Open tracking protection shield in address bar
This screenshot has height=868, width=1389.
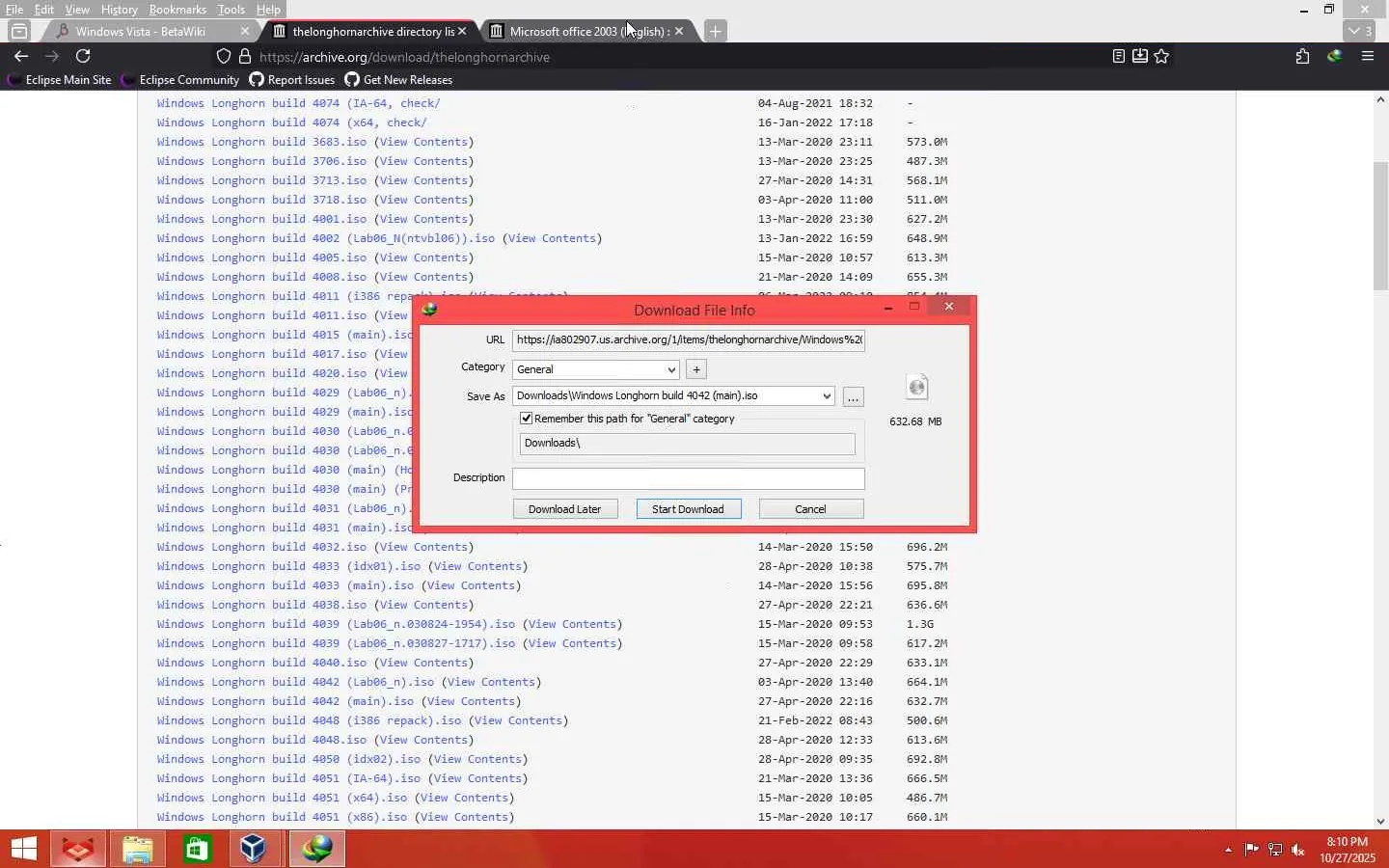tap(224, 57)
